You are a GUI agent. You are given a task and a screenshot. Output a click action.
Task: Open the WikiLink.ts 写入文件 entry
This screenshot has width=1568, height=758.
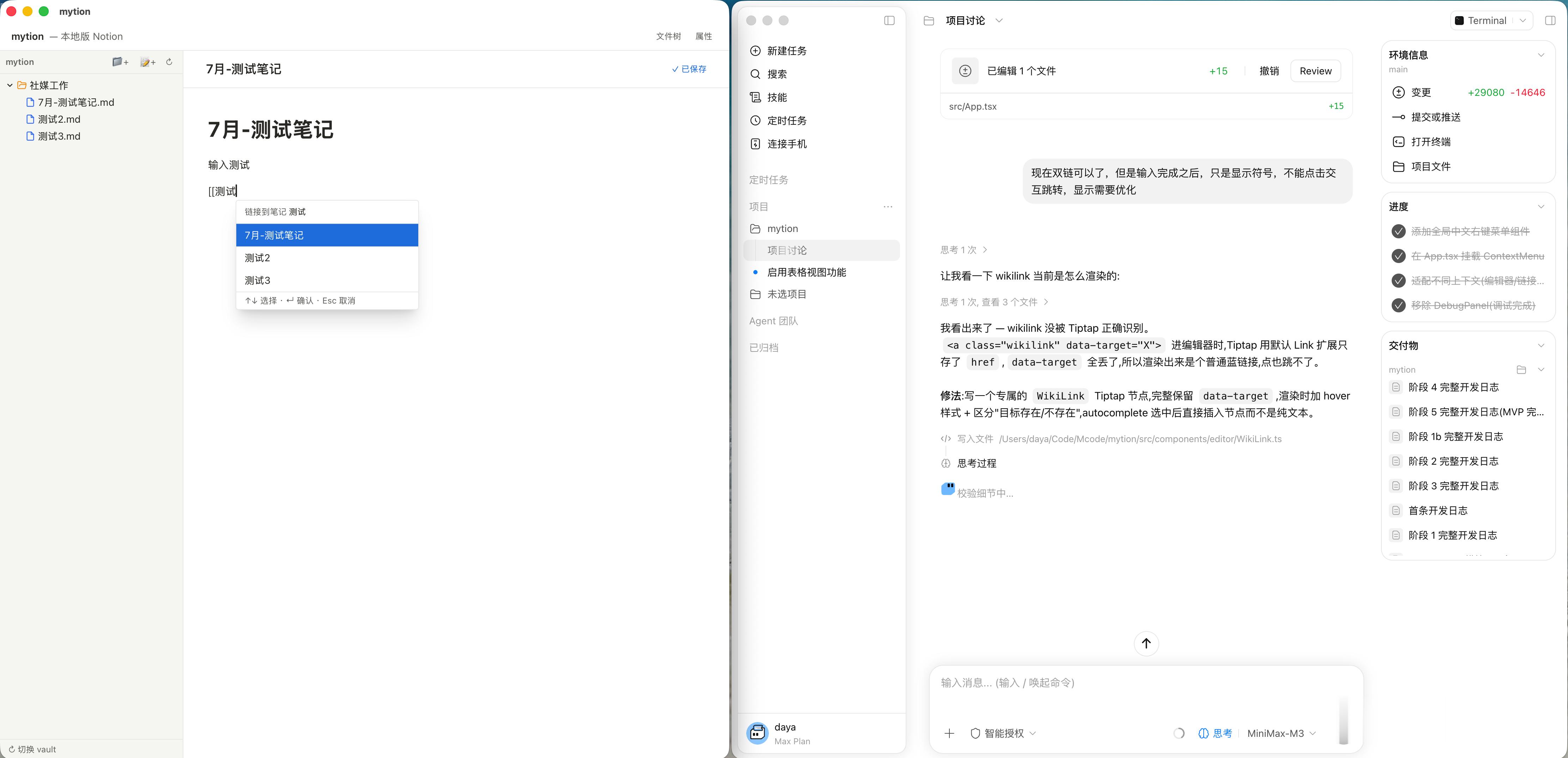[1111, 439]
